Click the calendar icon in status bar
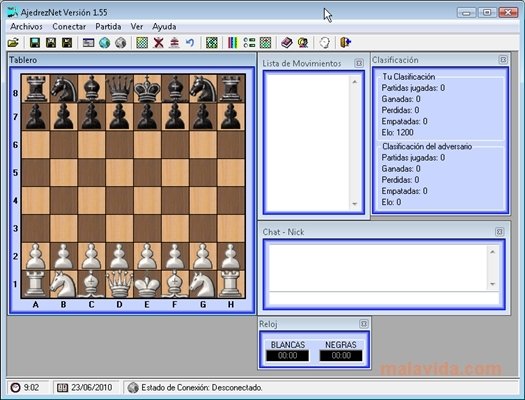The image size is (525, 400). [62, 388]
